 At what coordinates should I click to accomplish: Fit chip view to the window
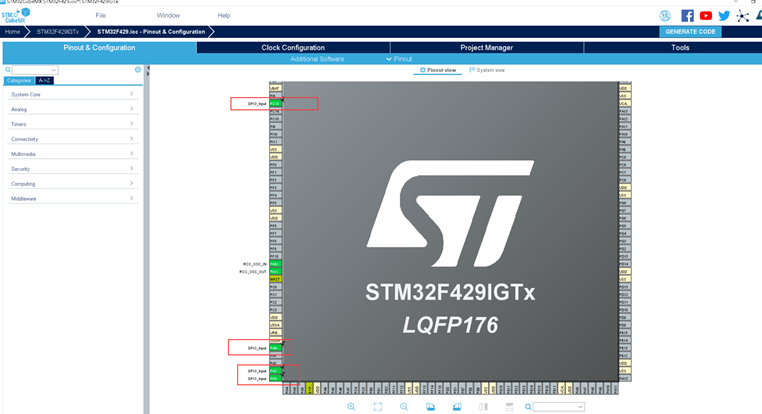(x=378, y=407)
